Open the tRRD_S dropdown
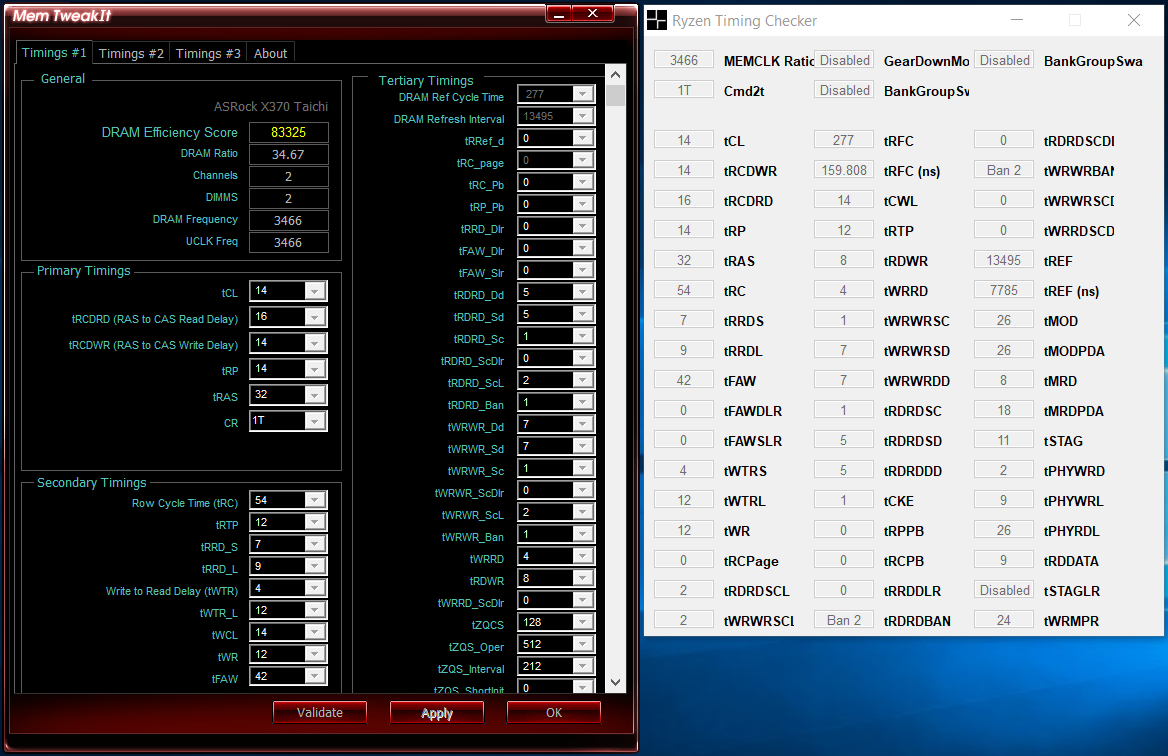This screenshot has height=756, width=1168. pyautogui.click(x=314, y=544)
